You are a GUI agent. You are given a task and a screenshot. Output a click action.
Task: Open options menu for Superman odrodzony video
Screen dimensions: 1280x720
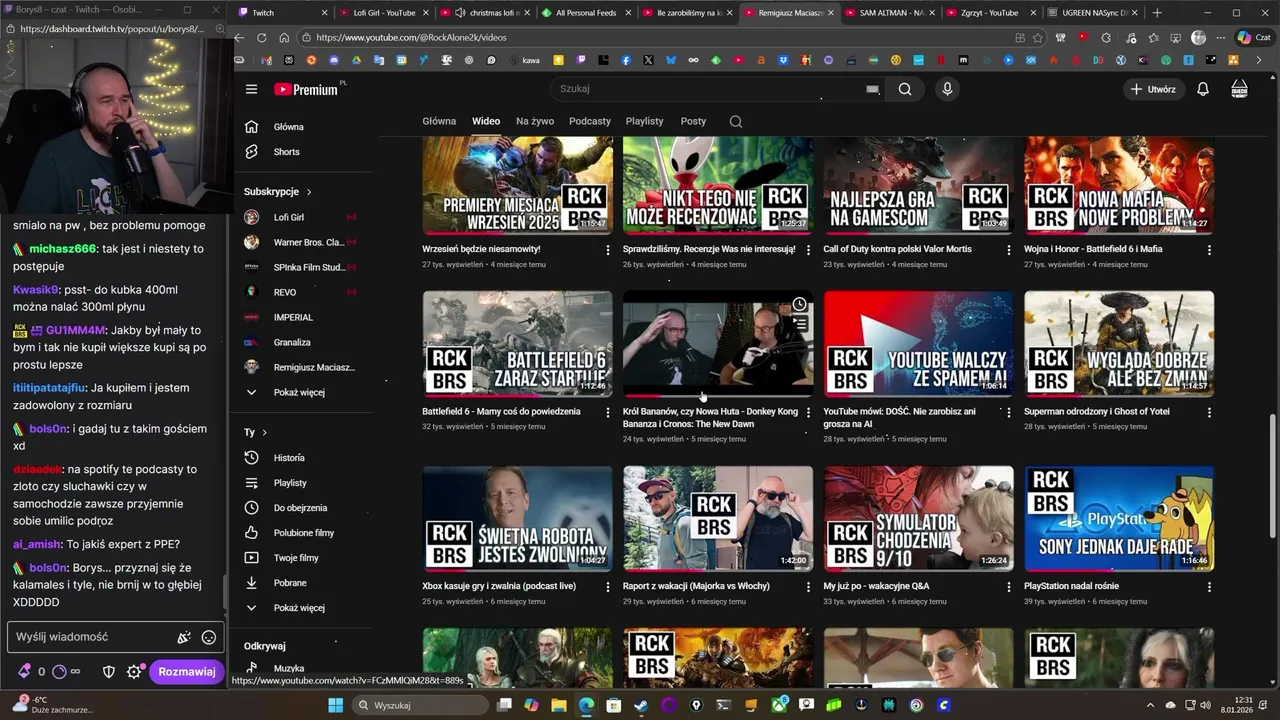1209,412
